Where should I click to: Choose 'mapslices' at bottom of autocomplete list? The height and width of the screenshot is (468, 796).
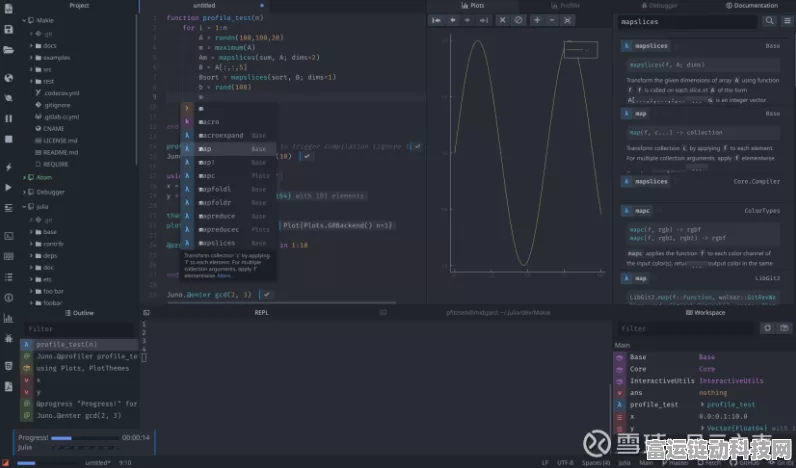pyautogui.click(x=228, y=243)
